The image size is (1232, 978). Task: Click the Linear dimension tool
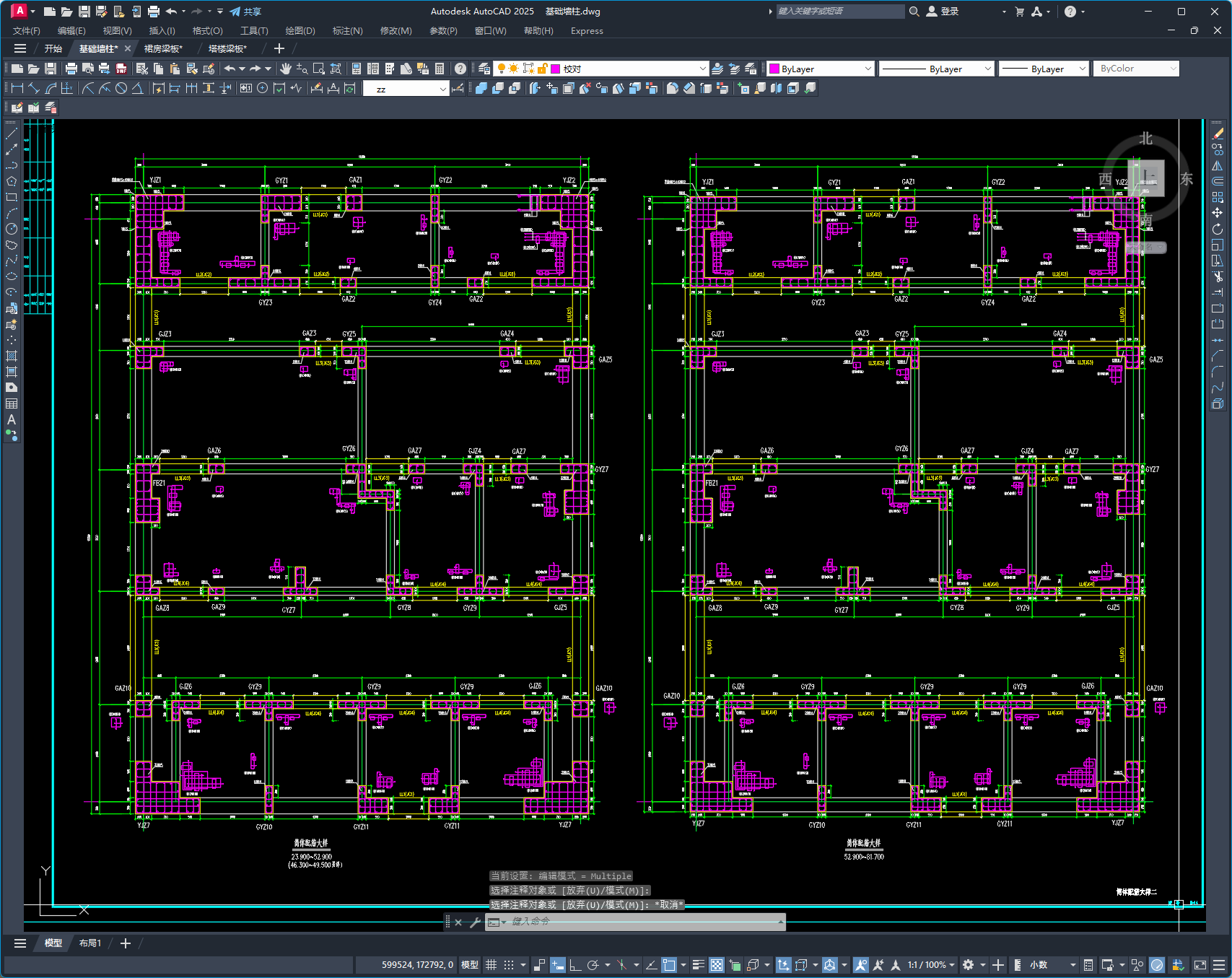pyautogui.click(x=17, y=88)
